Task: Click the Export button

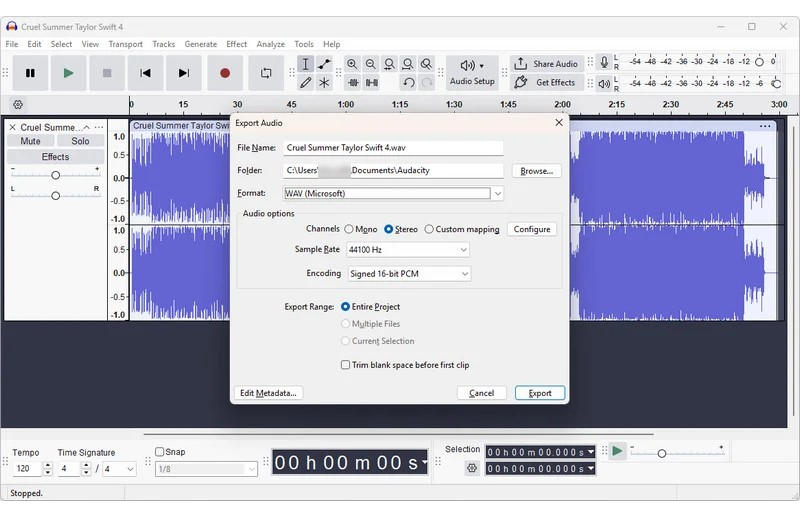Action: tap(540, 393)
